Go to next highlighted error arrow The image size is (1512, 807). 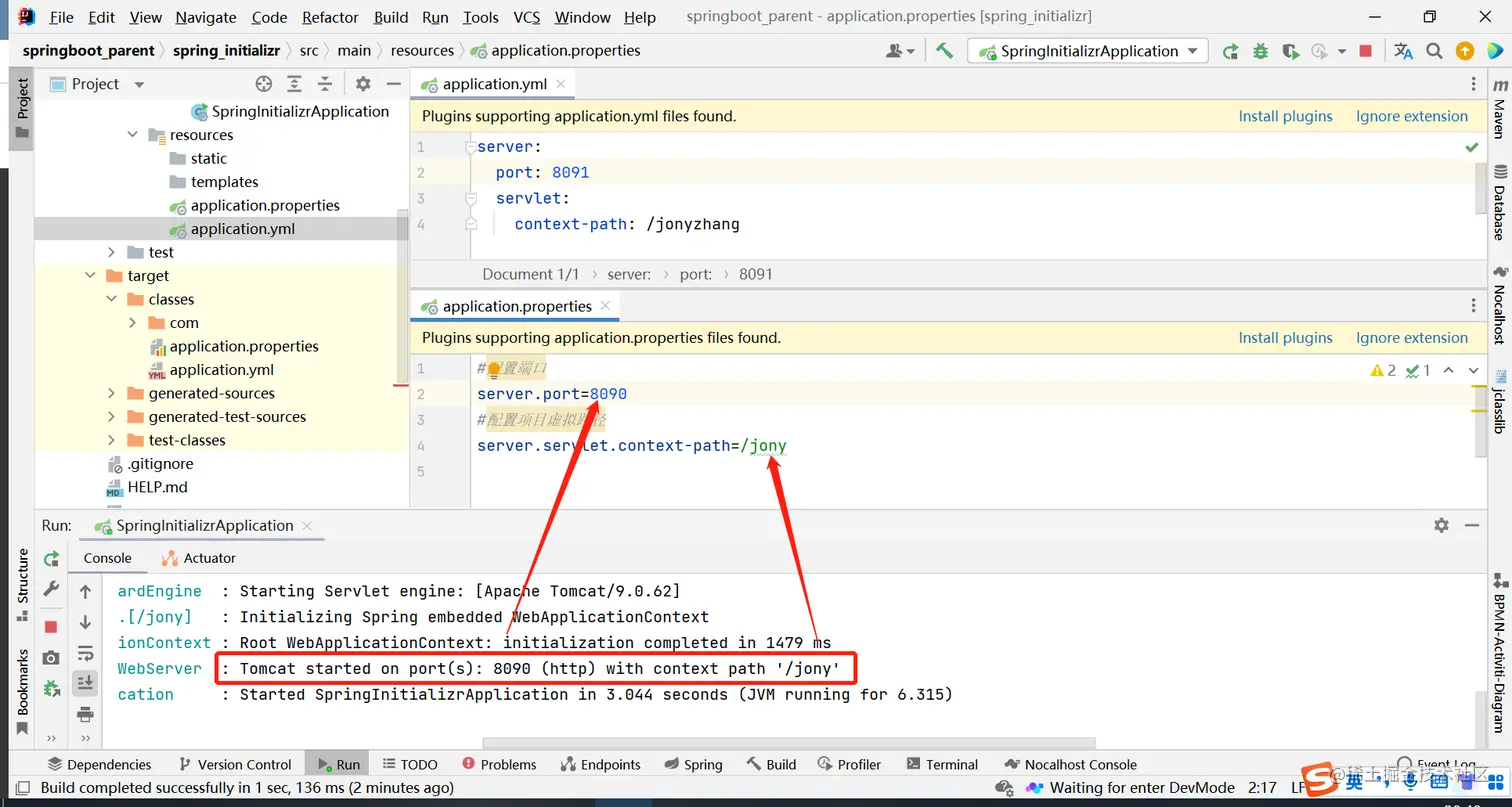click(1474, 370)
